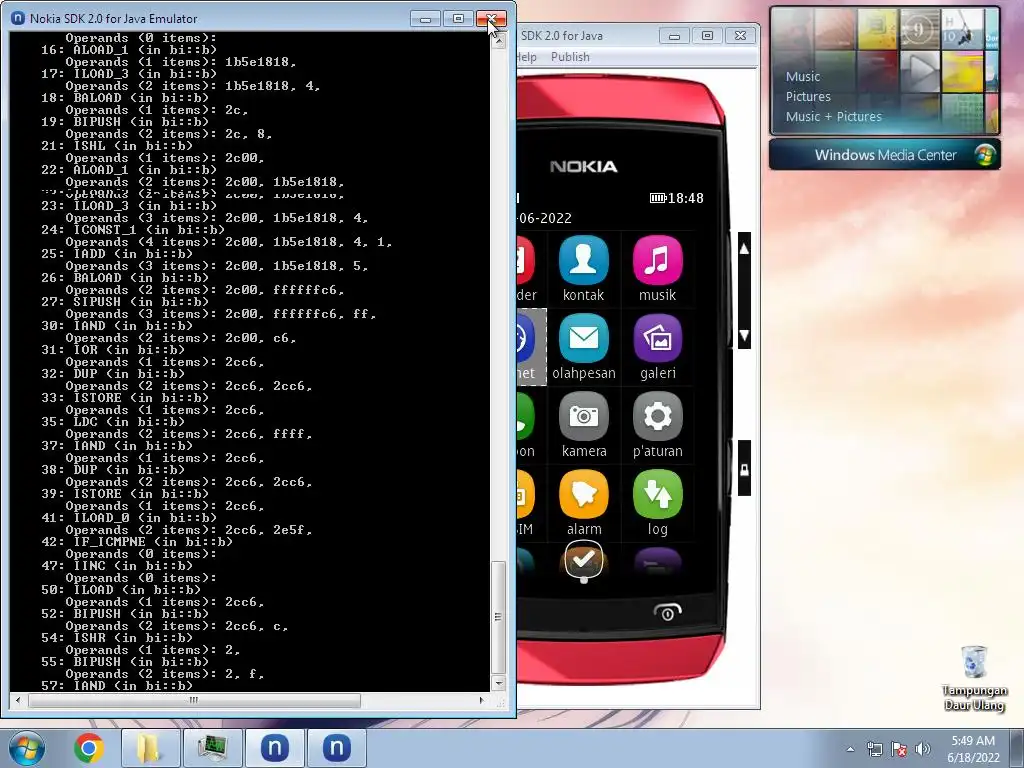Click console scroll down arrow

tap(498, 683)
